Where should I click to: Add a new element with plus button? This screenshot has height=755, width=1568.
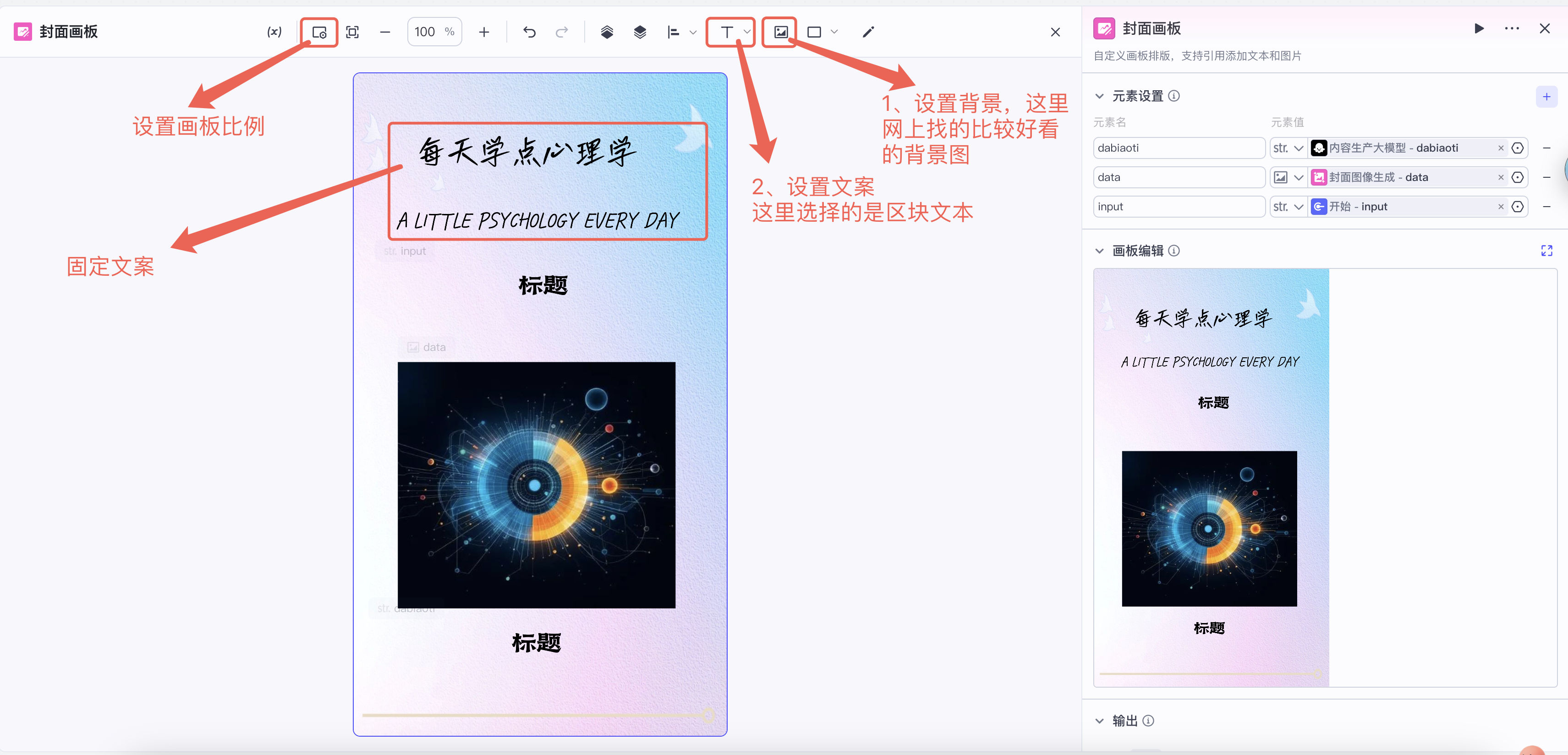pyautogui.click(x=1546, y=97)
